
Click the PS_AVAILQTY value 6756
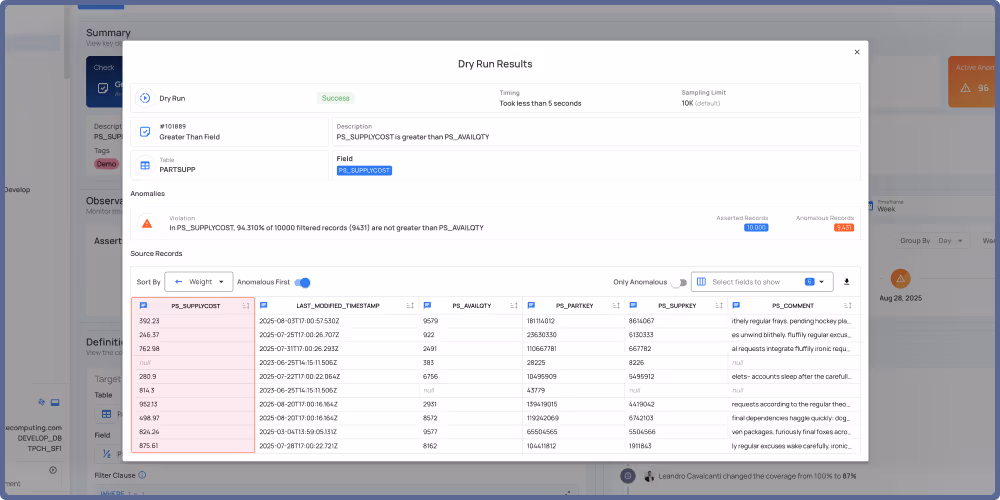429,376
